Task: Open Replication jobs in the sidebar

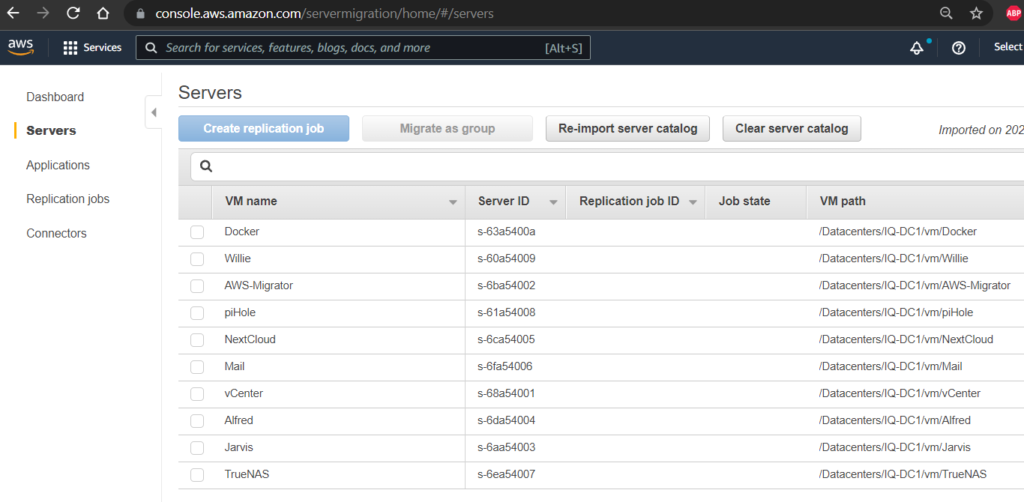Action: (x=68, y=199)
